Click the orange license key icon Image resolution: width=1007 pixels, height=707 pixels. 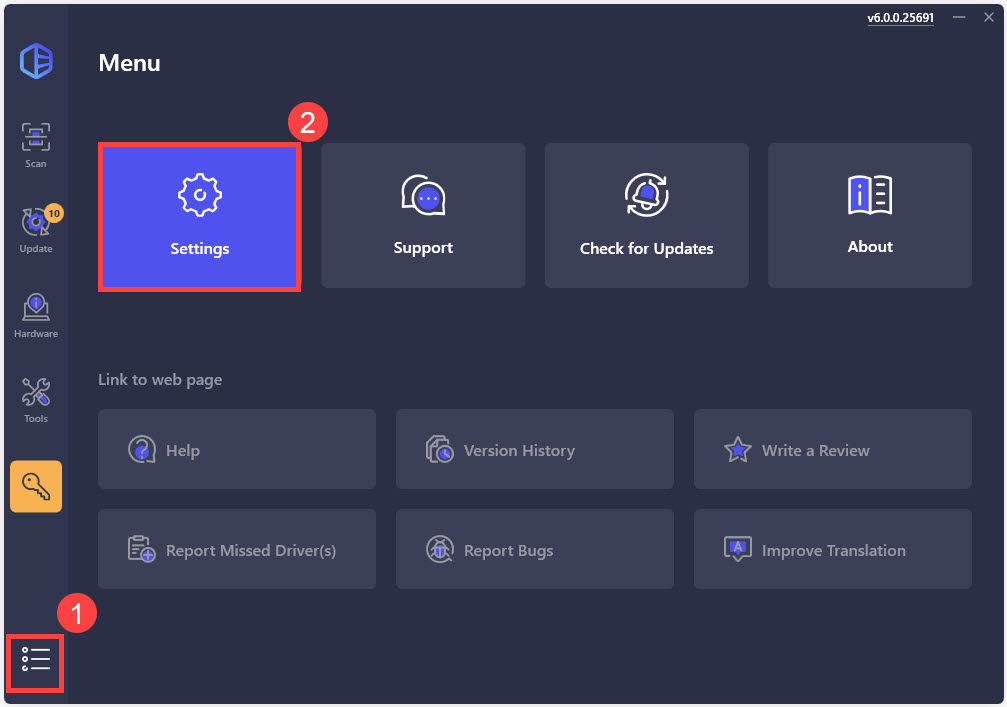click(x=36, y=487)
